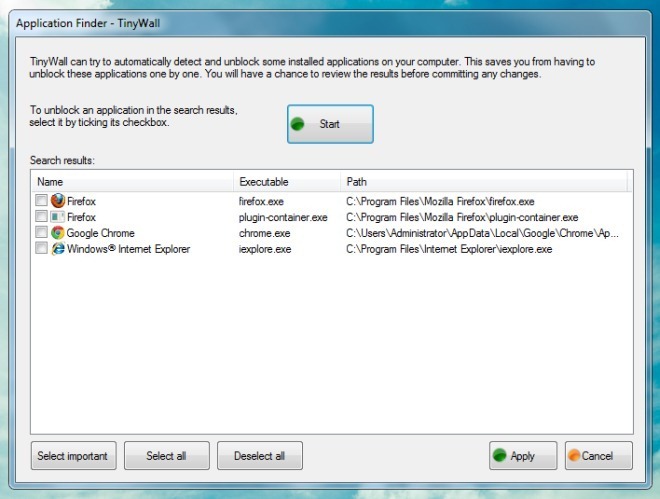Select the iexplore.exe executable cell
The image size is (660, 499).
pos(265,249)
